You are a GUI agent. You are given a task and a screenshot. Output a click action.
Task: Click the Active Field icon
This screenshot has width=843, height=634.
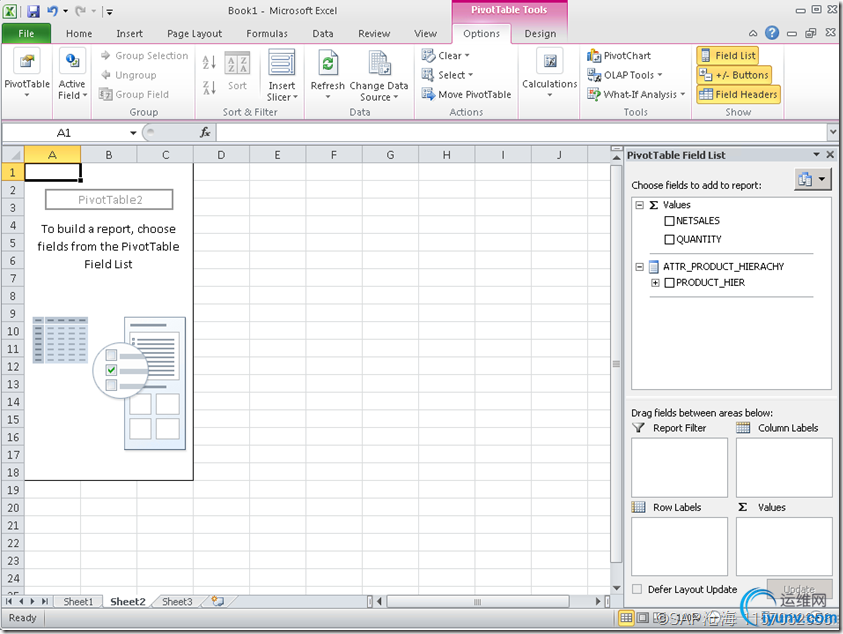click(72, 61)
